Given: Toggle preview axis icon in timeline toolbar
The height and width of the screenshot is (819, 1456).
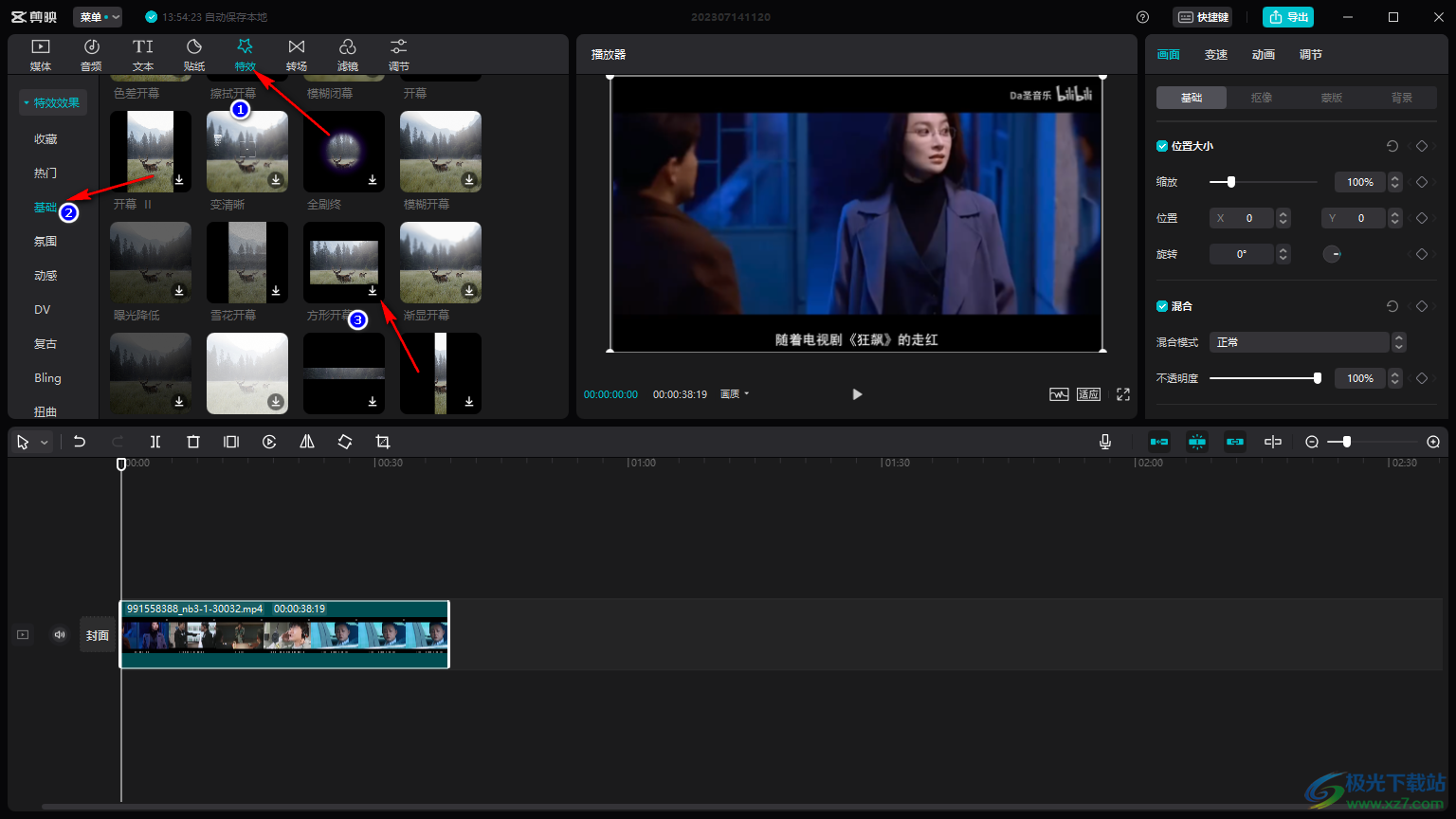Looking at the screenshot, I should 1273,442.
